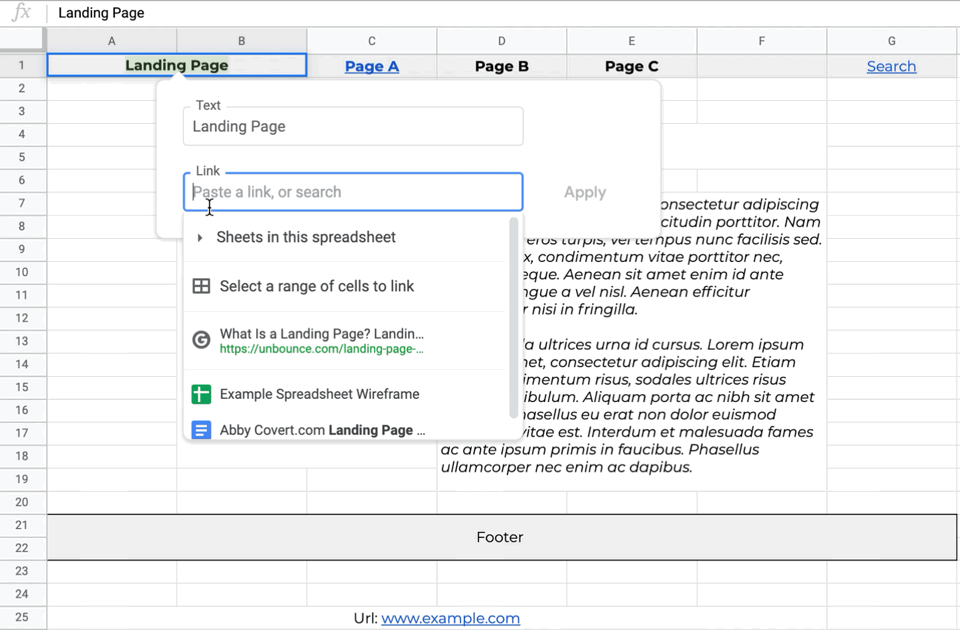Click the green Sheets file icon
This screenshot has width=960, height=630.
click(x=201, y=394)
